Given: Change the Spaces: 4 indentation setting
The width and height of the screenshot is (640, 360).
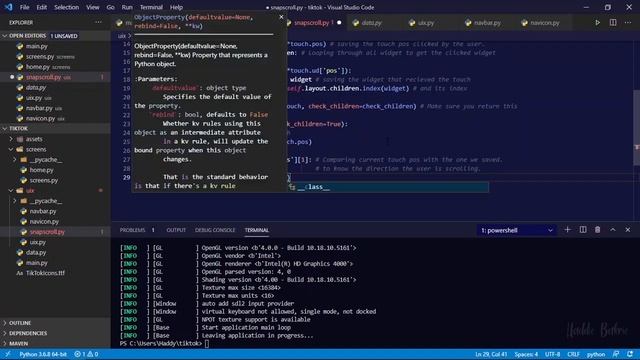Looking at the screenshot, I should [x=526, y=354].
